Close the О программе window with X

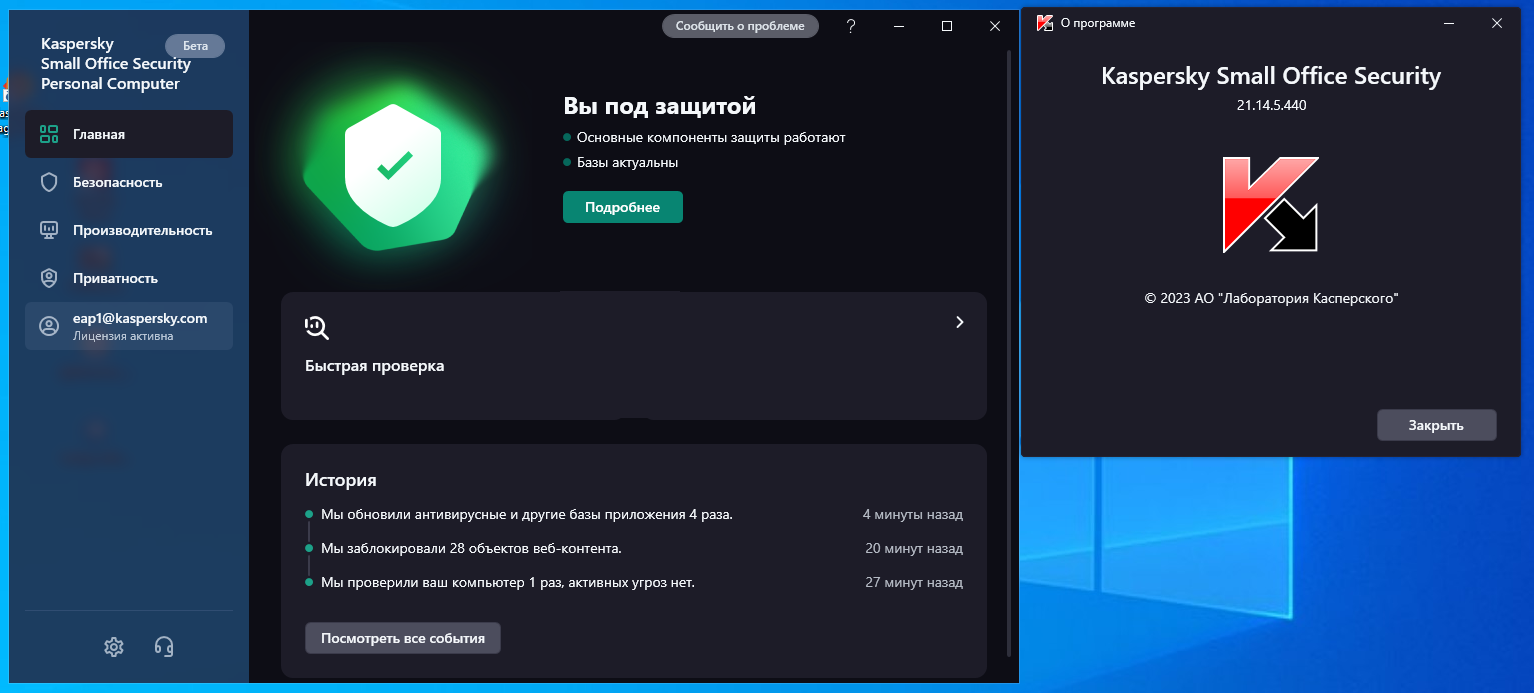tap(1497, 23)
